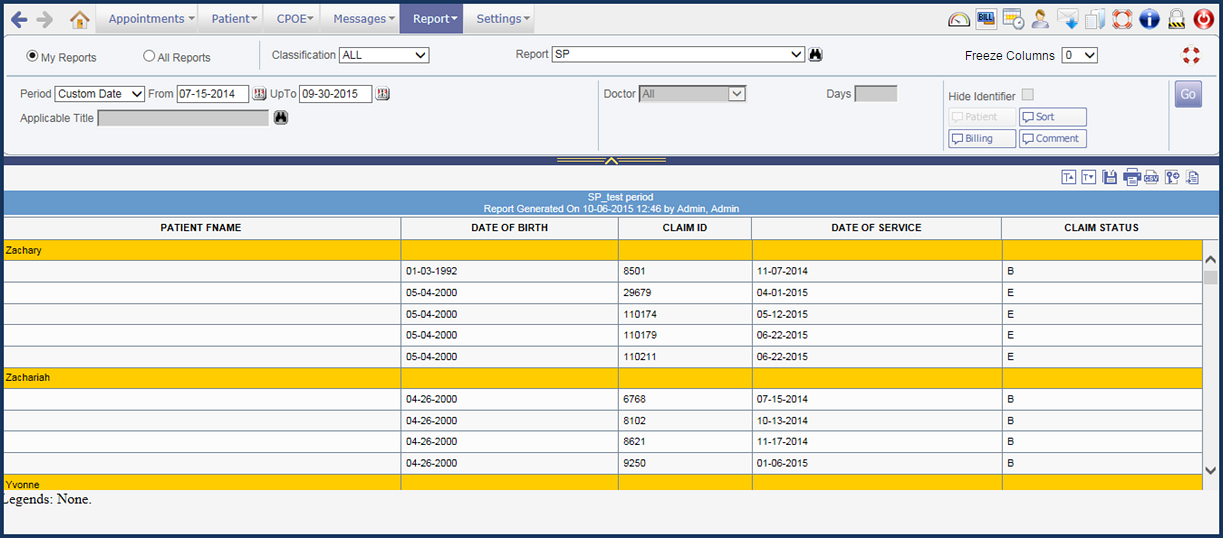Click the UpTo date field
This screenshot has width=1223, height=538.
coord(336,94)
